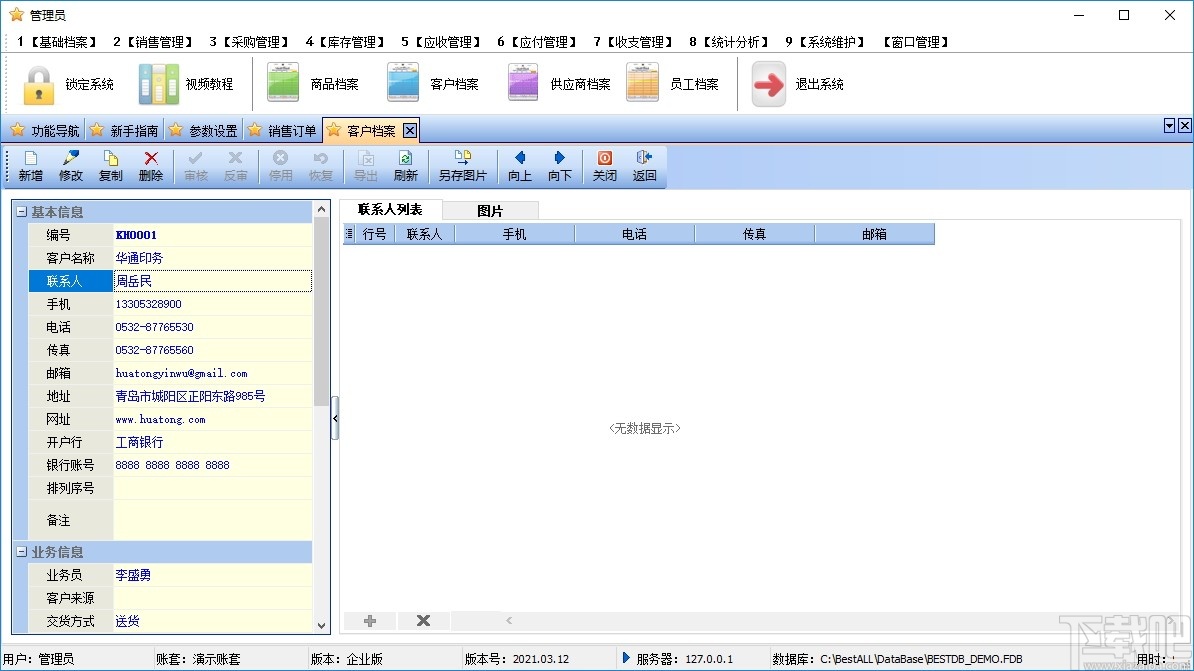This screenshot has width=1194, height=671.
Task: Go to previous record with 向上
Action: pos(519,166)
